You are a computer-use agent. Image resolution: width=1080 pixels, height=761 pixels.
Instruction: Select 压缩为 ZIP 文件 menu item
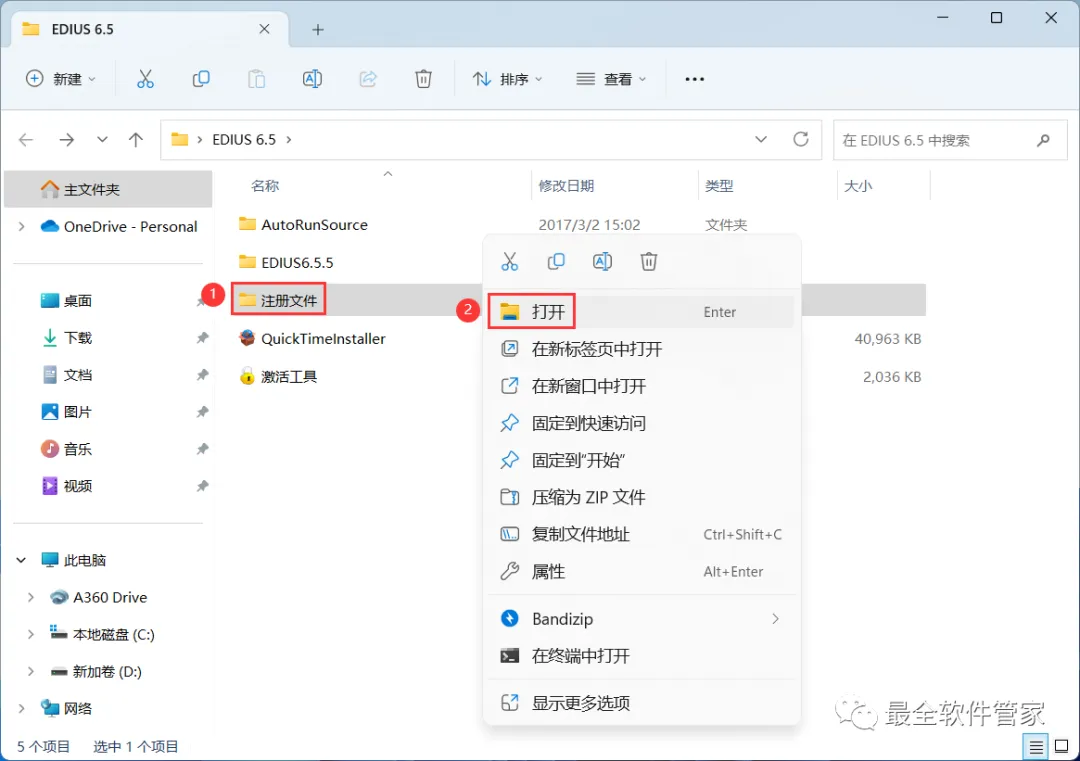641,497
